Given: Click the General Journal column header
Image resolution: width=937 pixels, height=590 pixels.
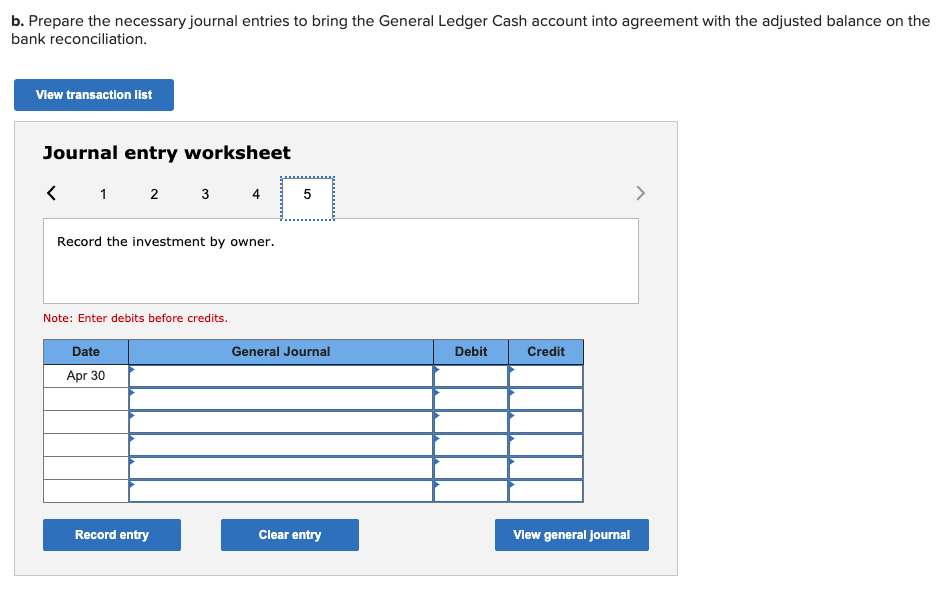Looking at the screenshot, I should click(x=281, y=351).
